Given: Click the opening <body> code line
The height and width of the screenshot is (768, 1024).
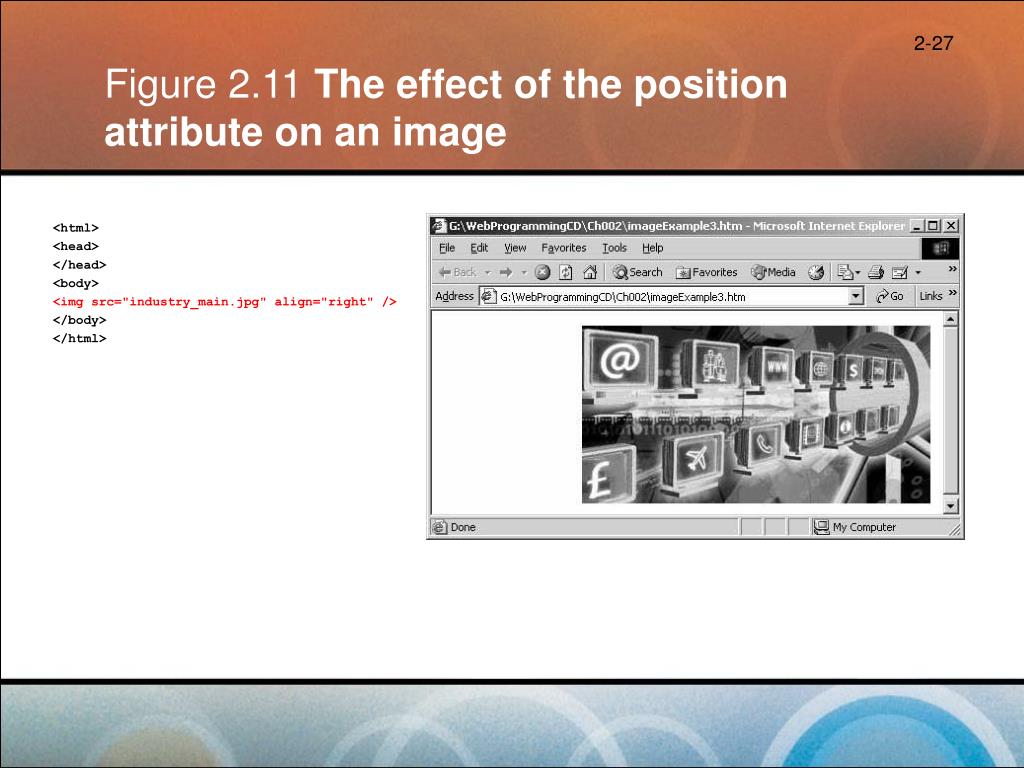Looking at the screenshot, I should click(x=76, y=283).
